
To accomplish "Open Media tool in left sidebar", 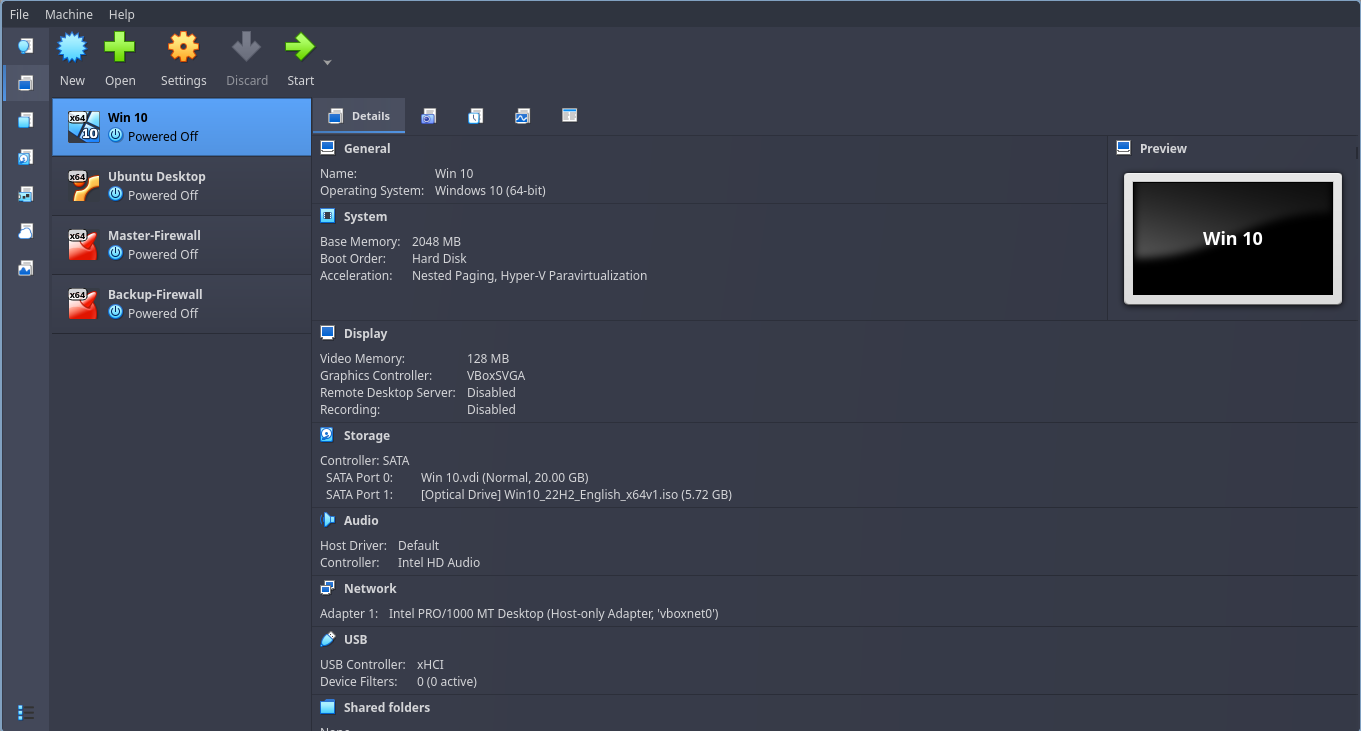I will coord(26,157).
